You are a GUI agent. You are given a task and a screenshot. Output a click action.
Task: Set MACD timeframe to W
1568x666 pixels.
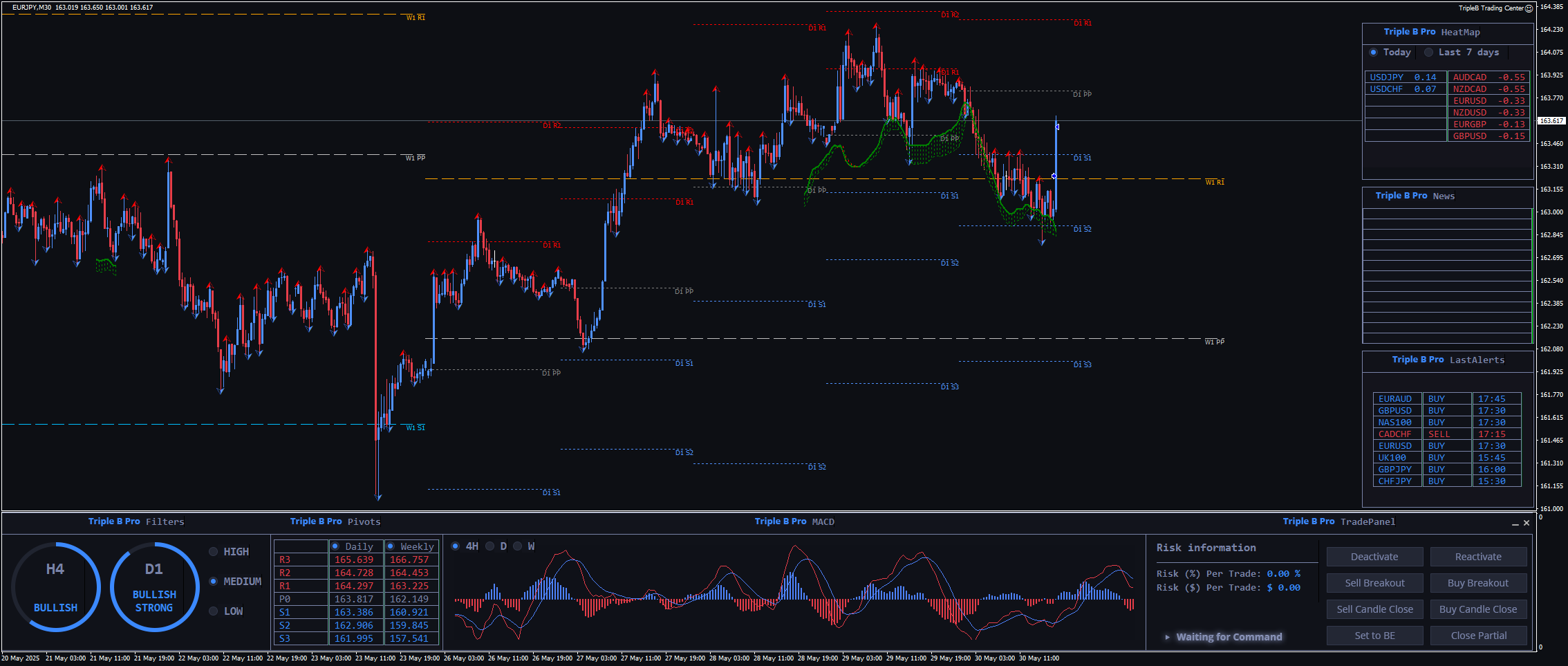pos(518,546)
